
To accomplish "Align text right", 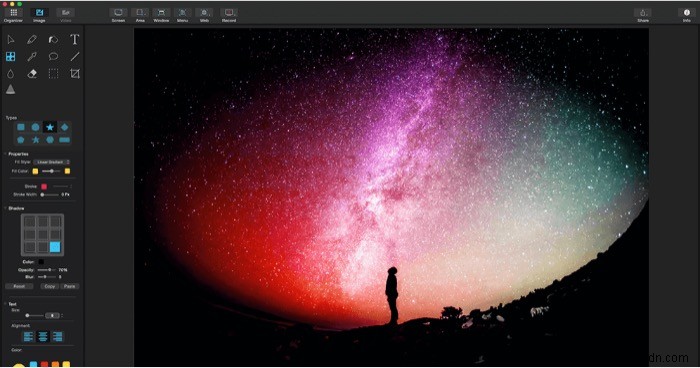I will click(58, 337).
